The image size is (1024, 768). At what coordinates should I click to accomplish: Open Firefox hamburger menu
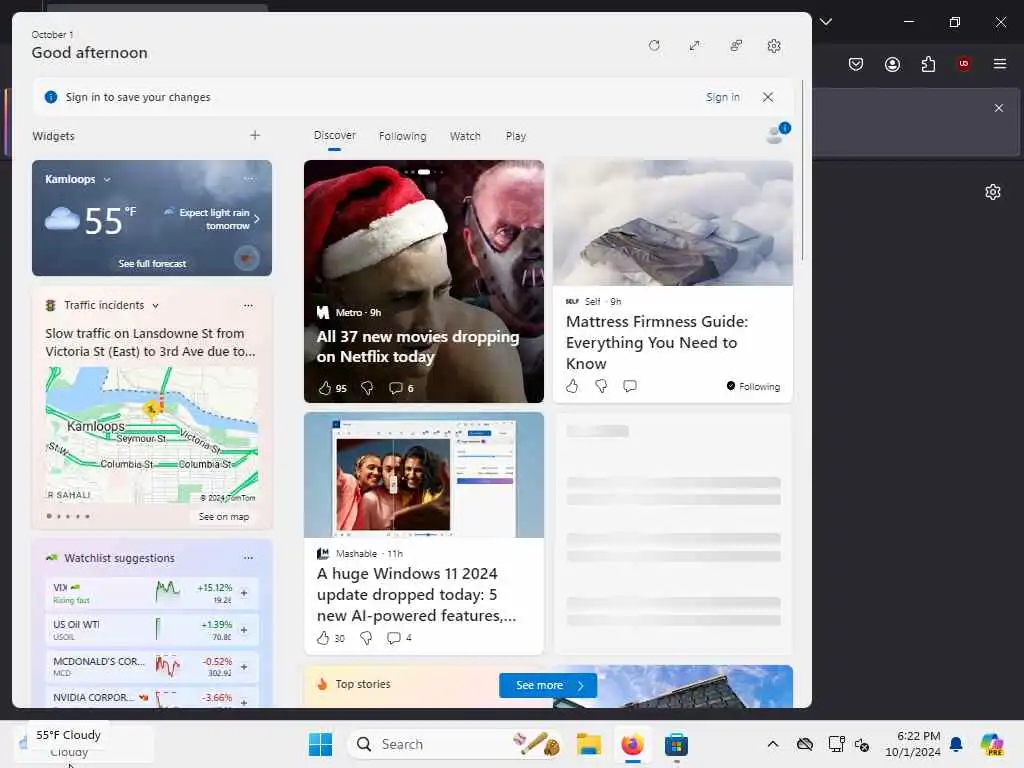pyautogui.click(x=1000, y=63)
